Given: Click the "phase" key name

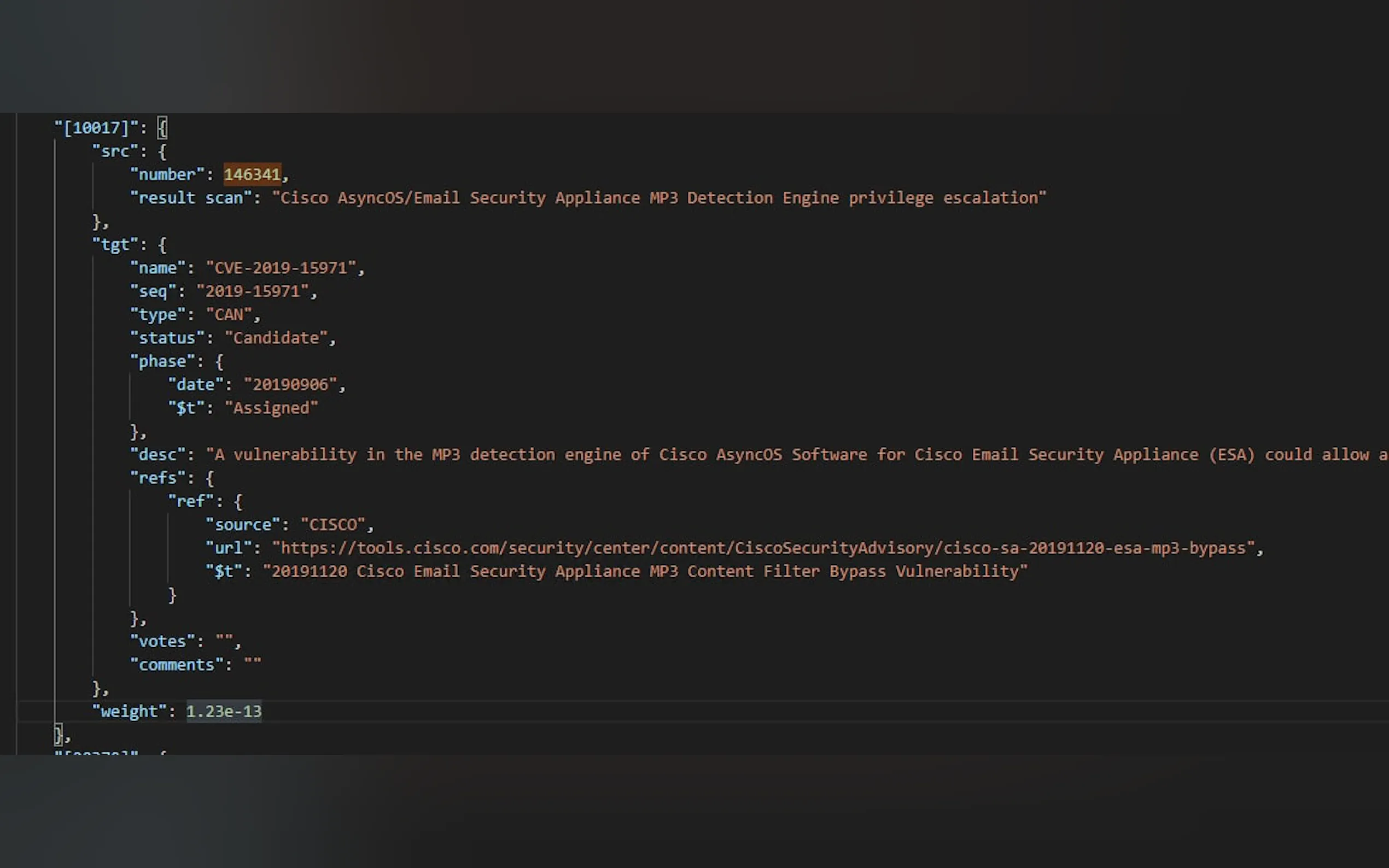Looking at the screenshot, I should click(x=162, y=361).
